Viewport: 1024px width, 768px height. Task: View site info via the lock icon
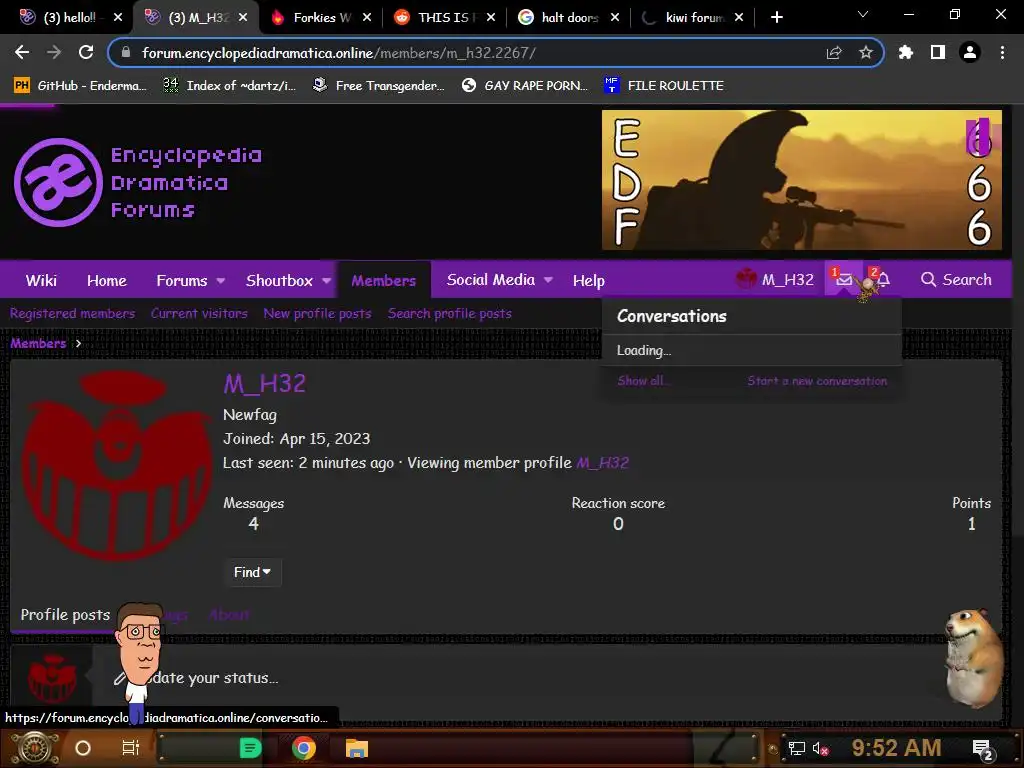126,52
